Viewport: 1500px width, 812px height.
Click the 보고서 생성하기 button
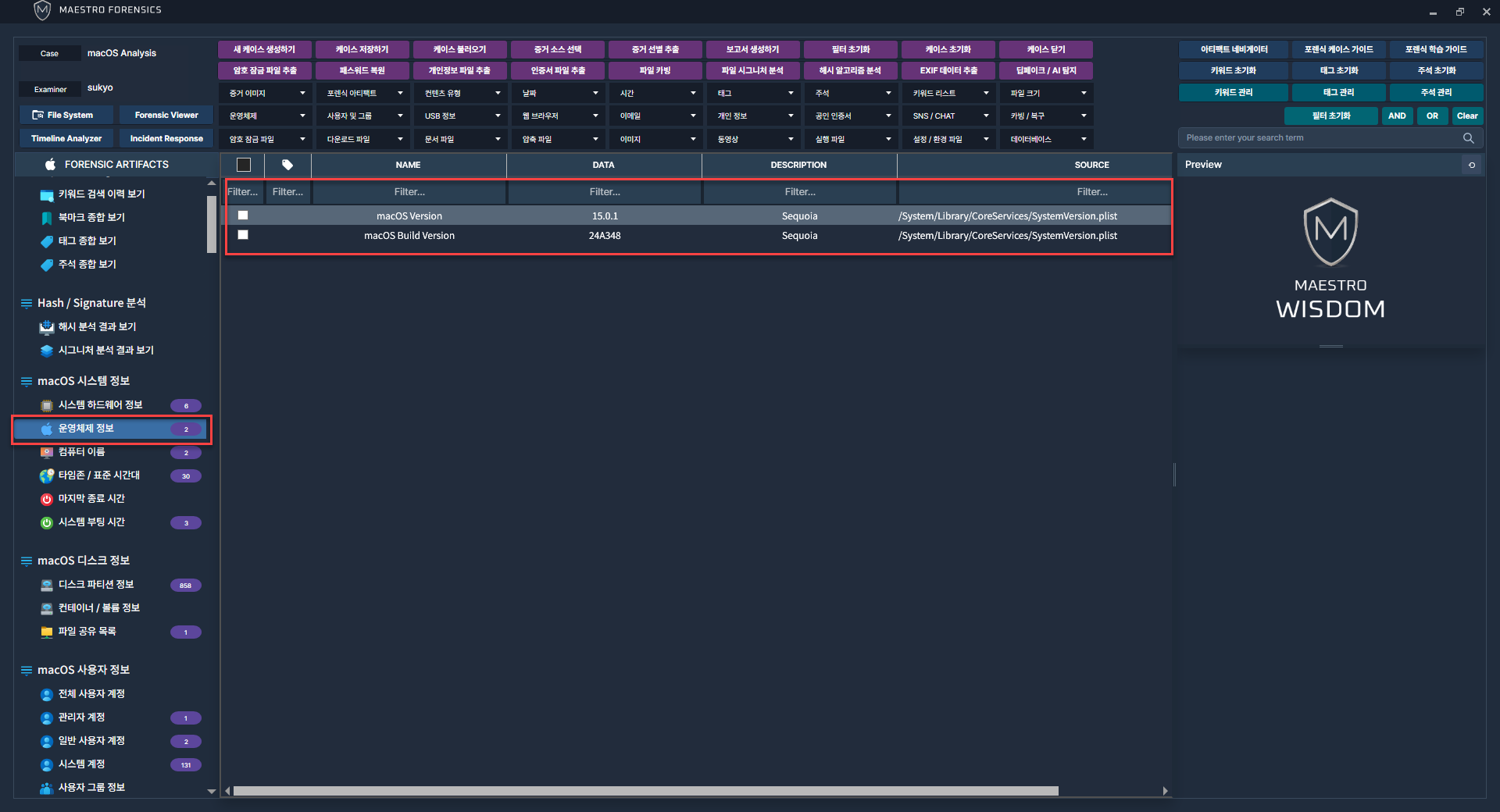(x=752, y=49)
